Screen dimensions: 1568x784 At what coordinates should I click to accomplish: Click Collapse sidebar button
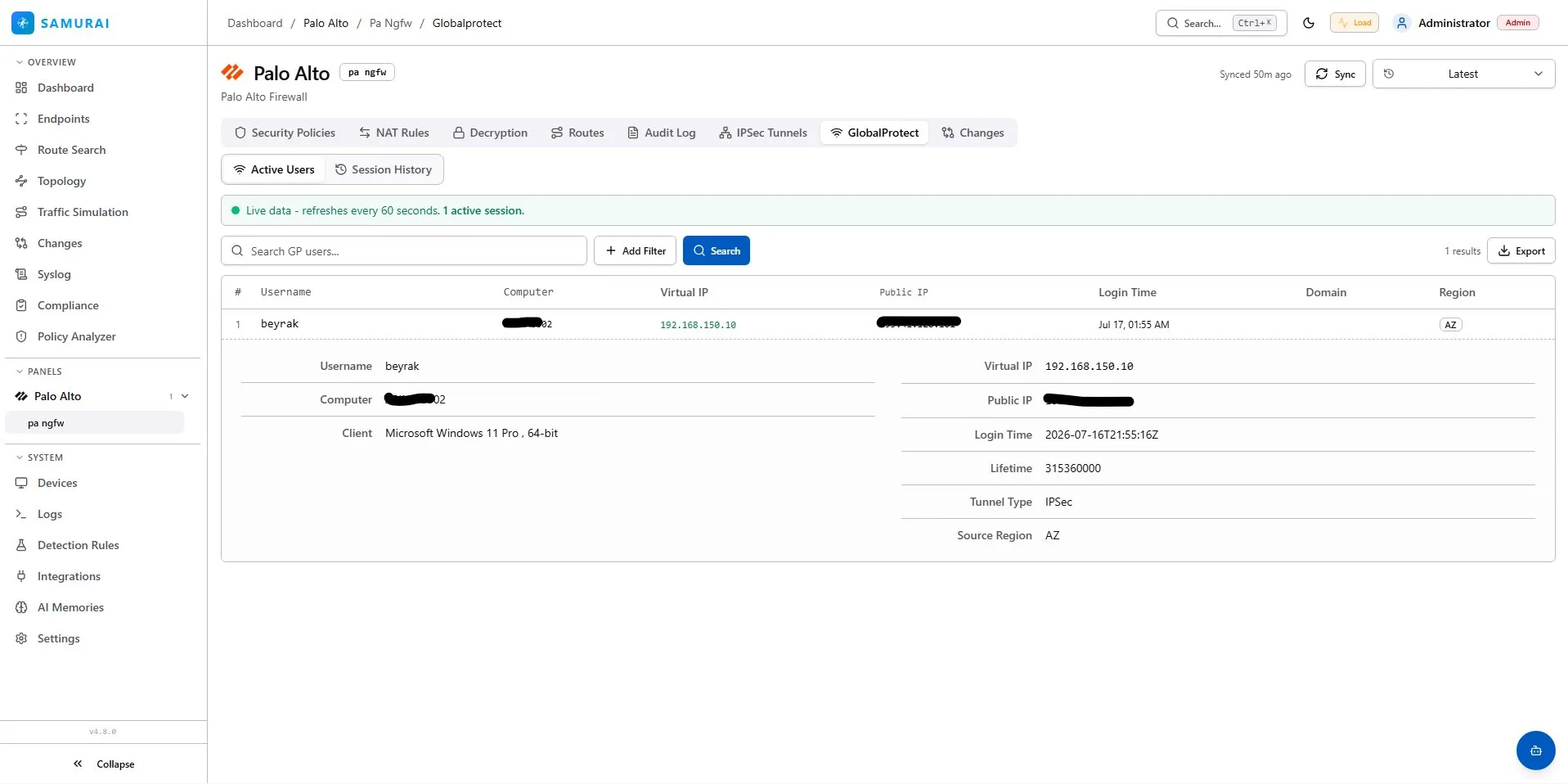click(103, 764)
